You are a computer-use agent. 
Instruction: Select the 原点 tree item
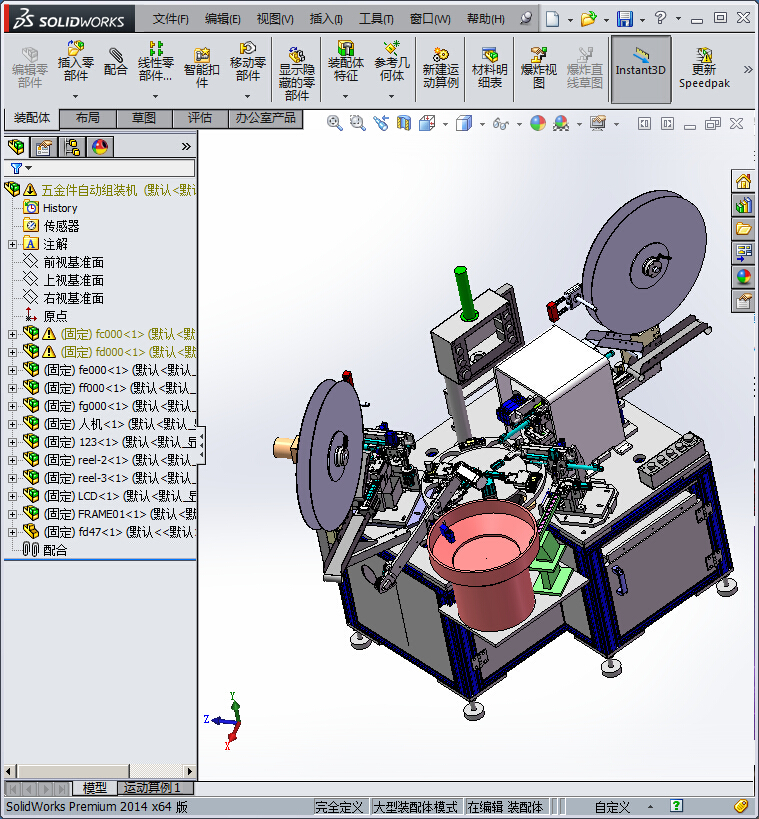(55, 316)
